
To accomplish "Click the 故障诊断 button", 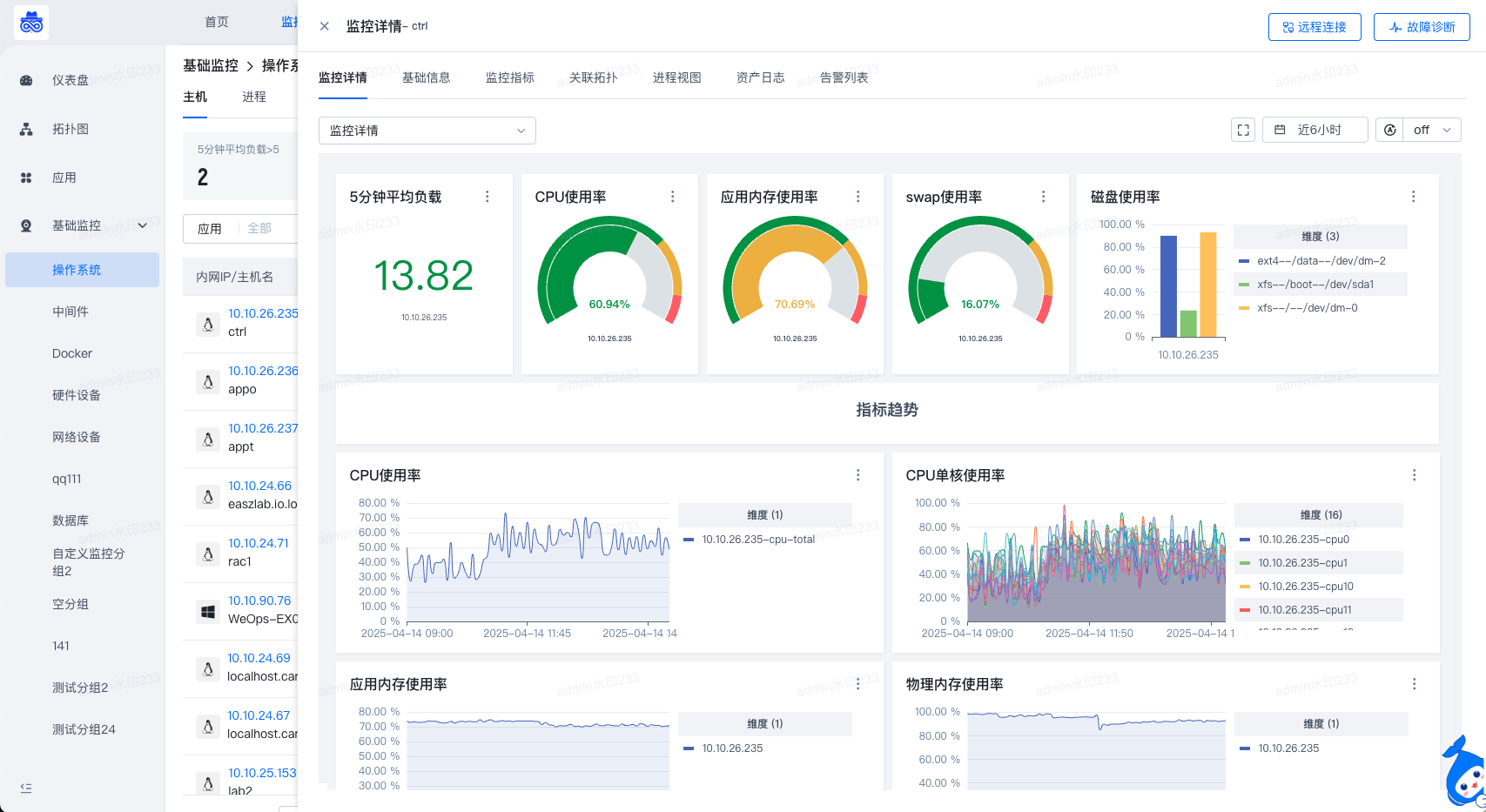I will coord(1422,27).
